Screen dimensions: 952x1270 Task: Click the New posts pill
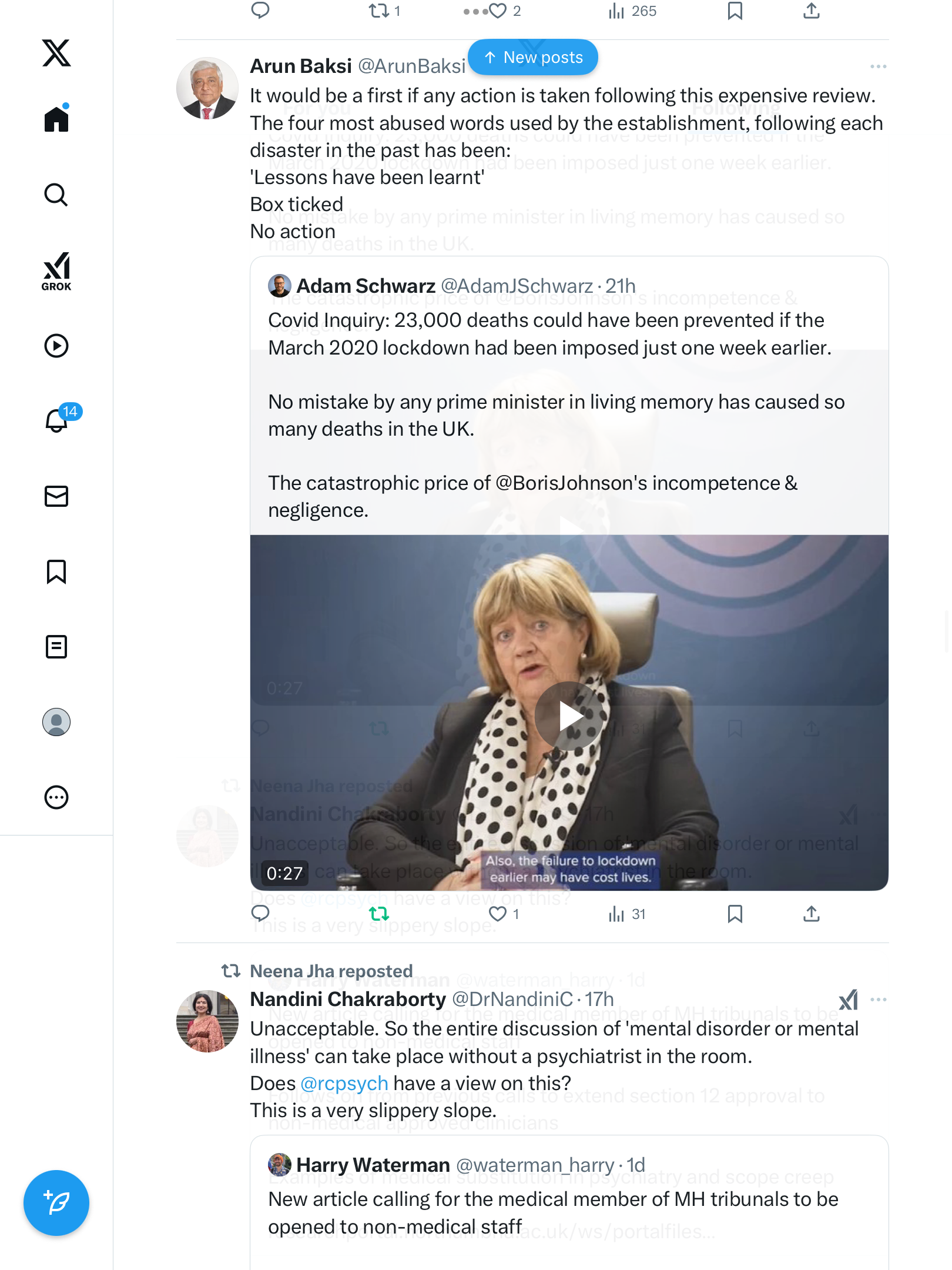(533, 58)
